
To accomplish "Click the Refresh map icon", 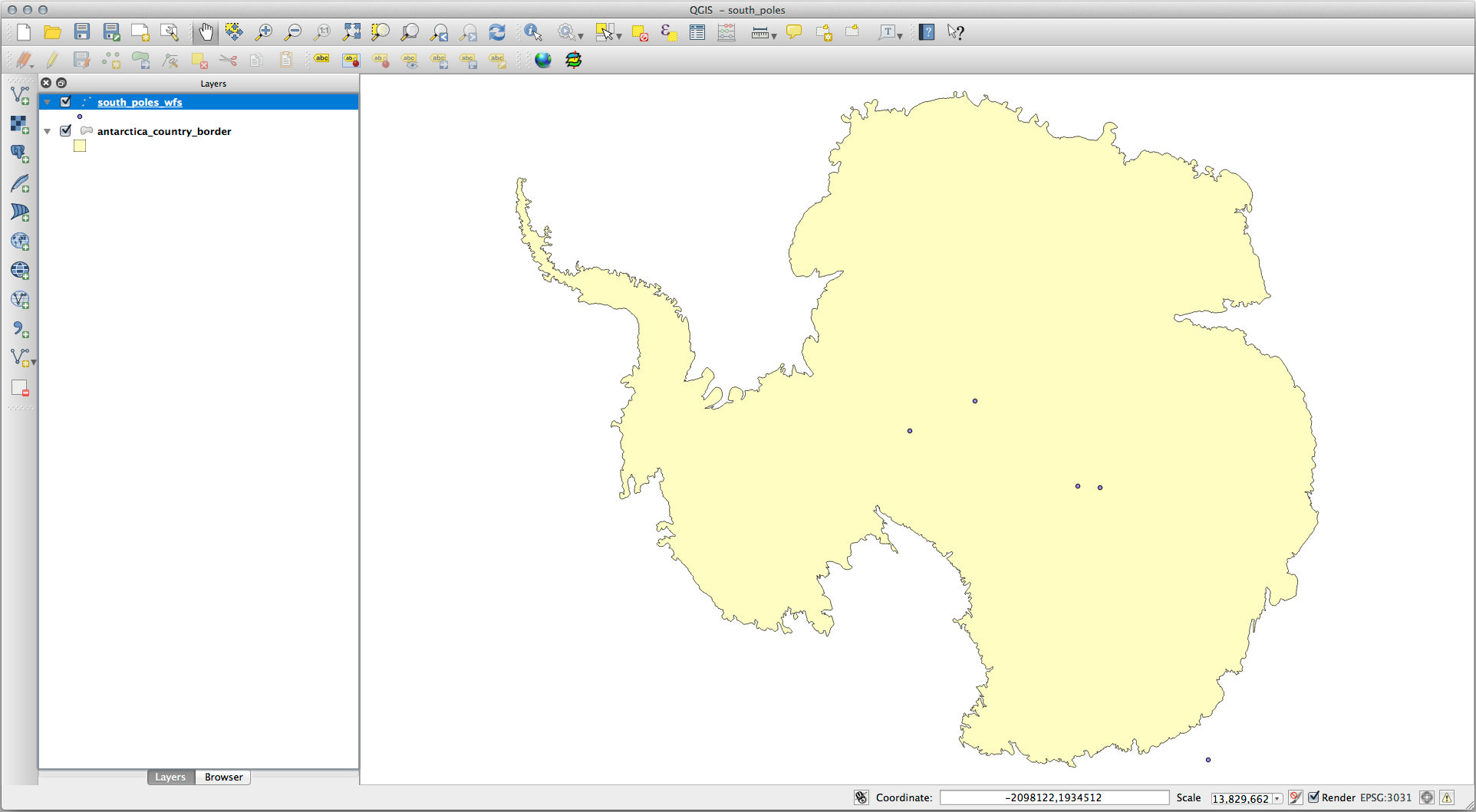I will click(497, 32).
